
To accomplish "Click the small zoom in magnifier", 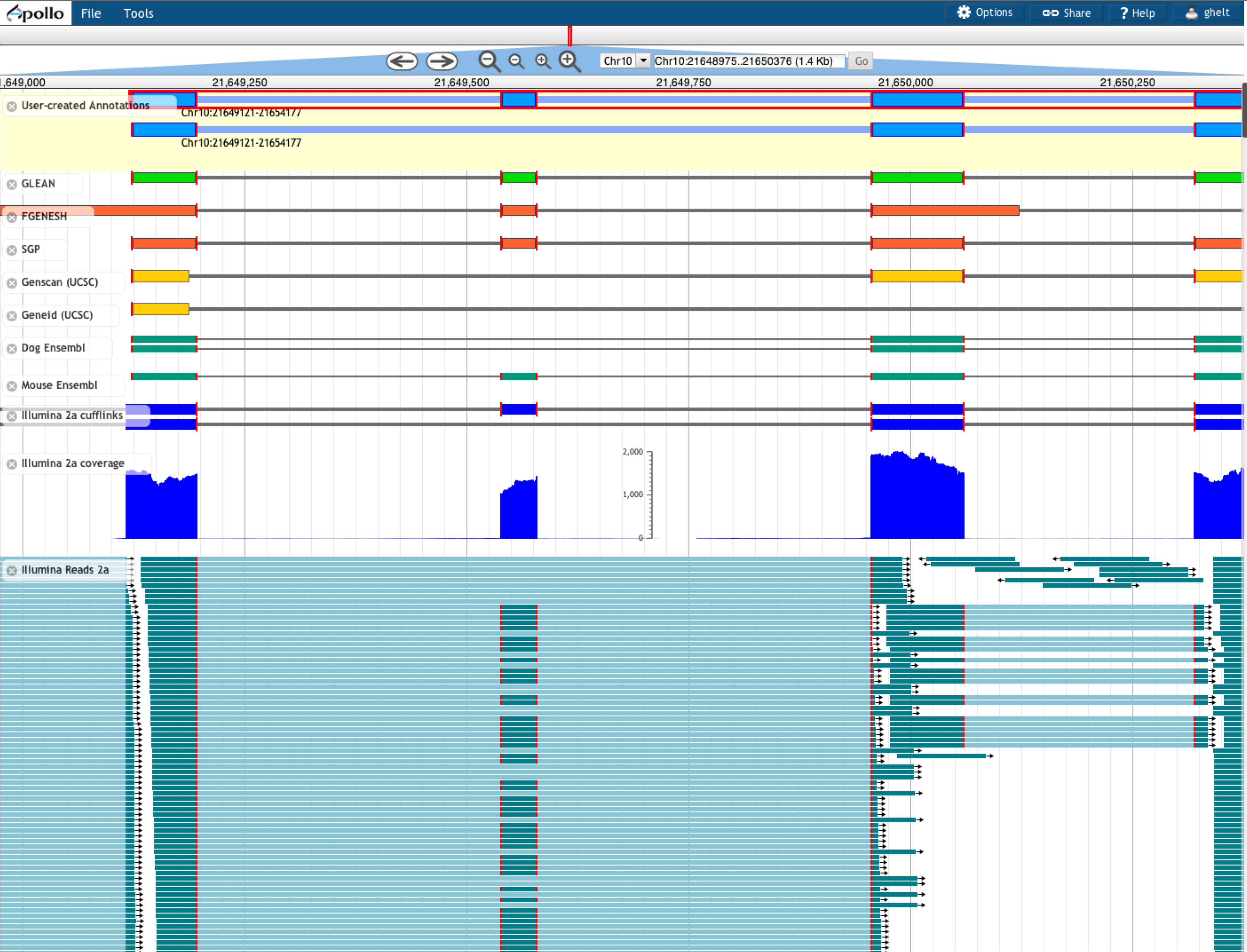I will pos(543,61).
